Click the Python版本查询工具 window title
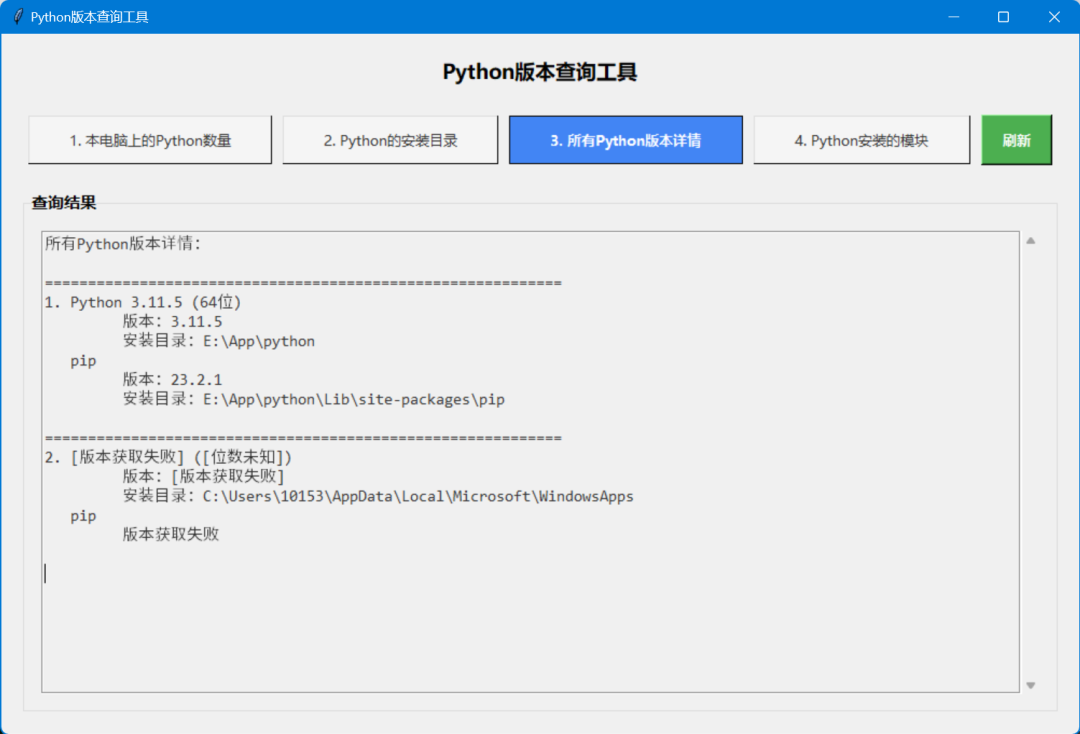Screen dimensions: 1080x734 click(x=90, y=16)
